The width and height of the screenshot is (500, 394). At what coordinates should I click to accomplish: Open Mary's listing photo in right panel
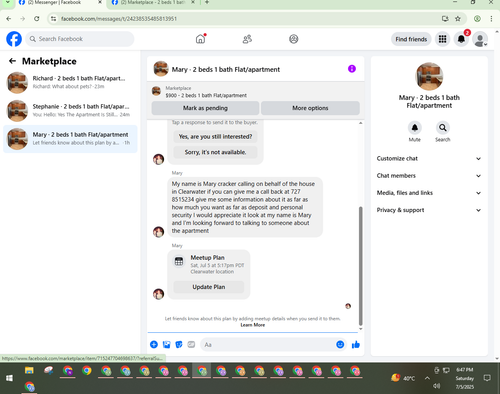pos(429,76)
